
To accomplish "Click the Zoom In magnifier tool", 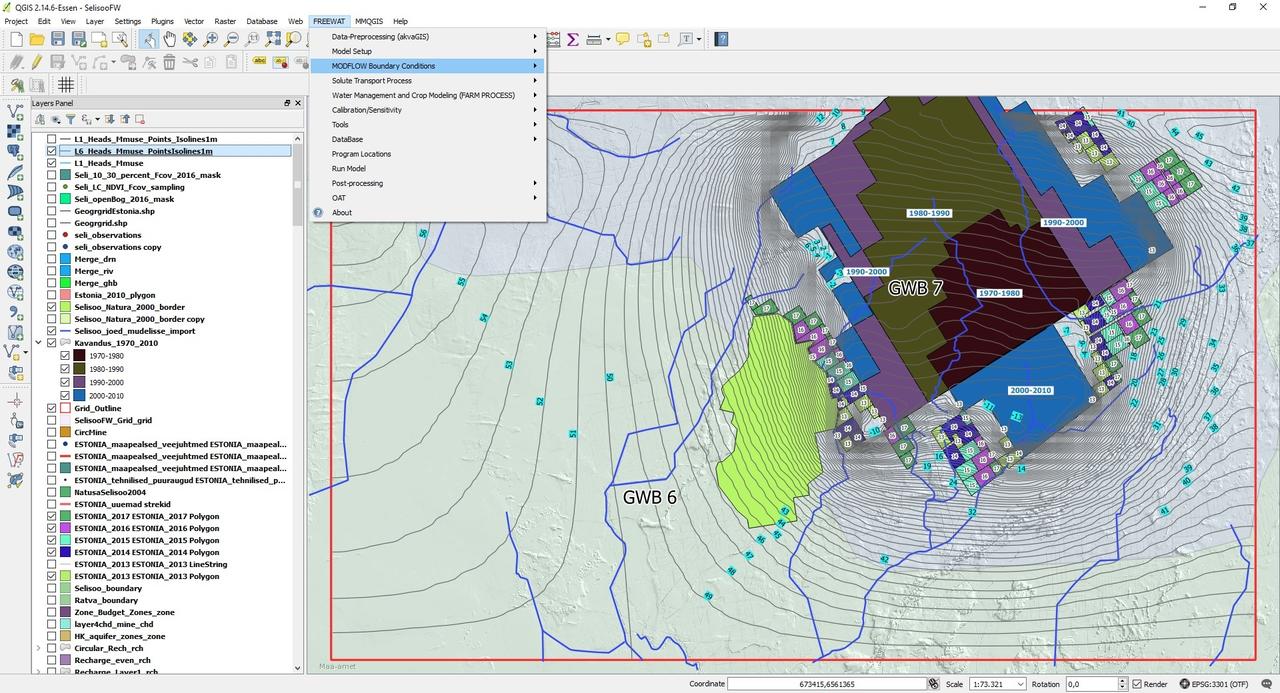I will tap(211, 39).
